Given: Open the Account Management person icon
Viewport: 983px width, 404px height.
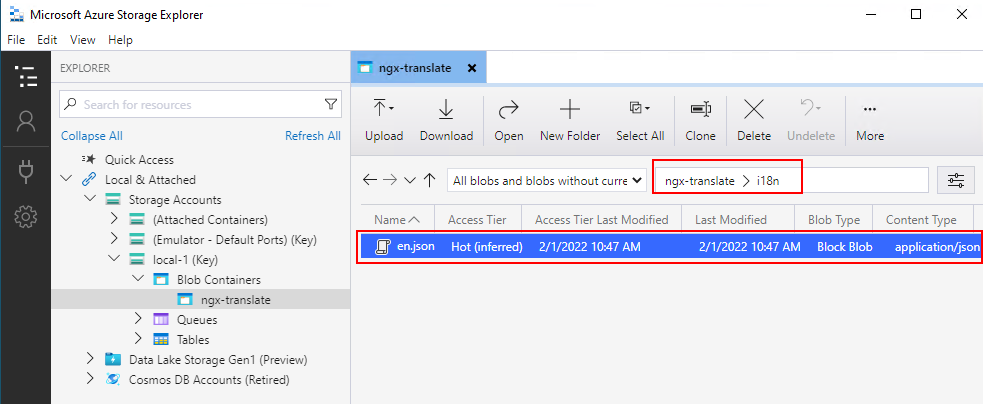Looking at the screenshot, I should (26, 121).
